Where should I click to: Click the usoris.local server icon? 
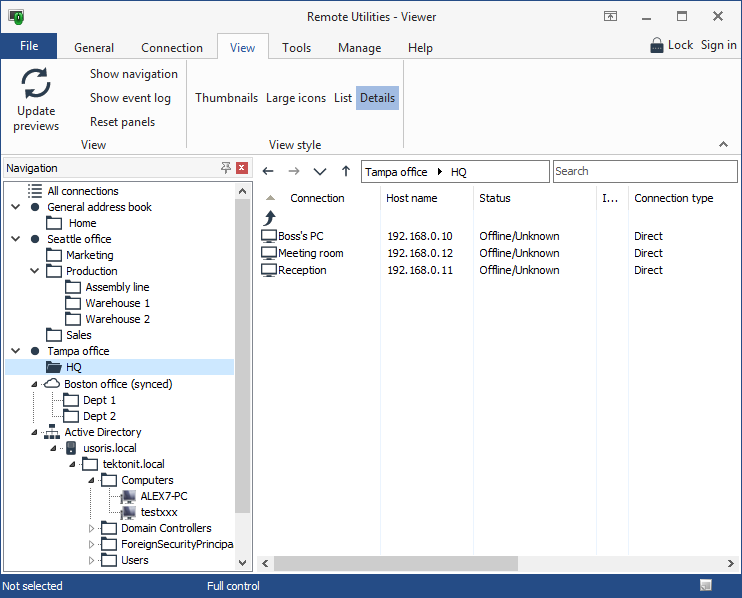(71, 448)
